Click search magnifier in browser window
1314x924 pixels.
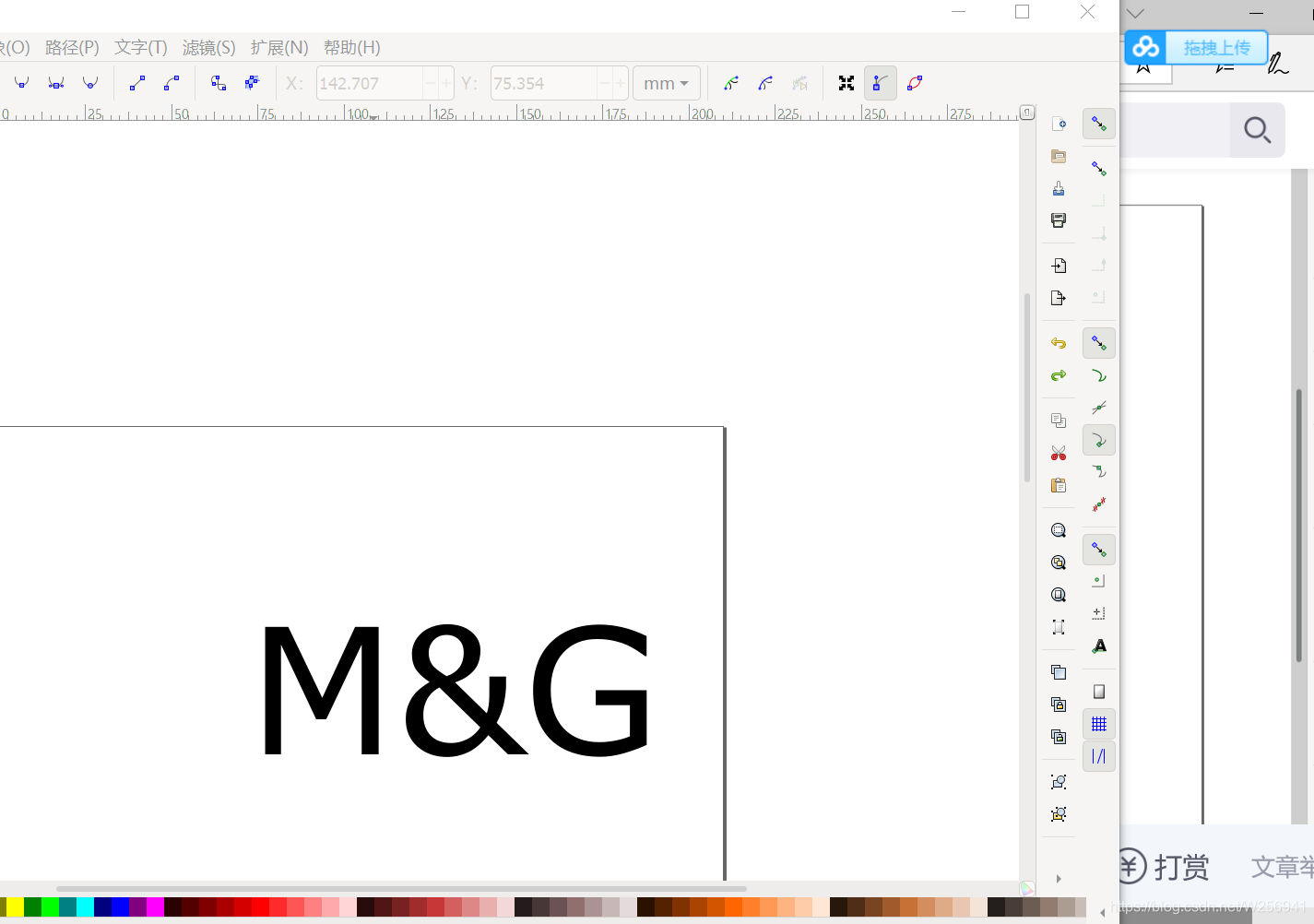pyautogui.click(x=1258, y=130)
